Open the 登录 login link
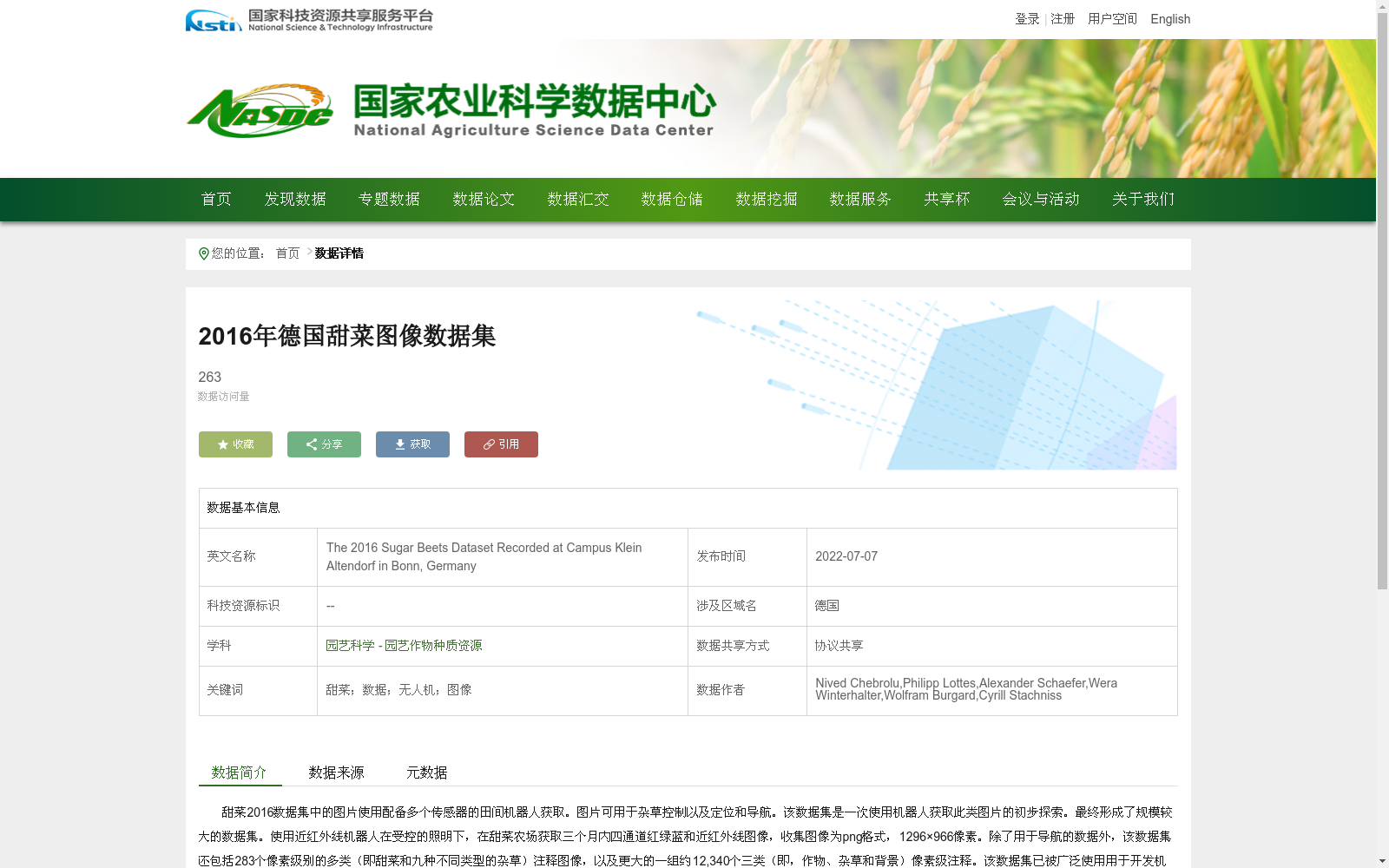Viewport: 1389px width, 868px height. coord(1027,19)
